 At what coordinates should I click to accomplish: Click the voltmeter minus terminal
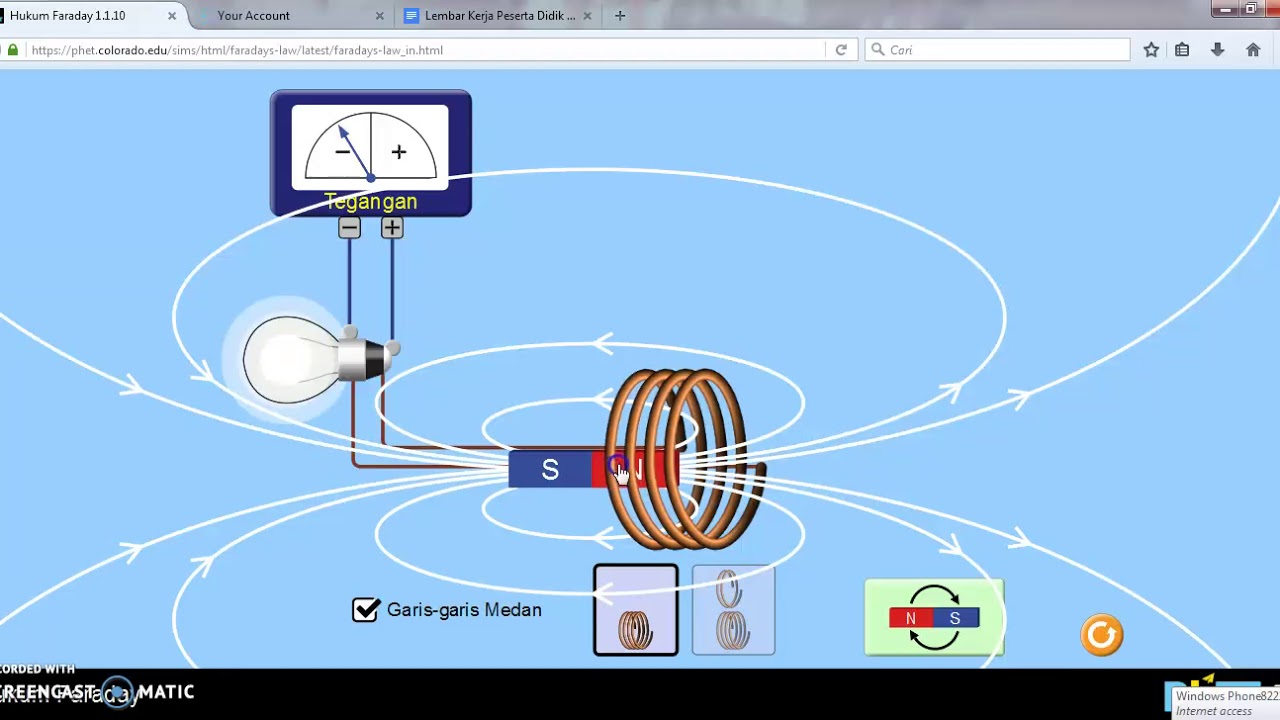[349, 228]
